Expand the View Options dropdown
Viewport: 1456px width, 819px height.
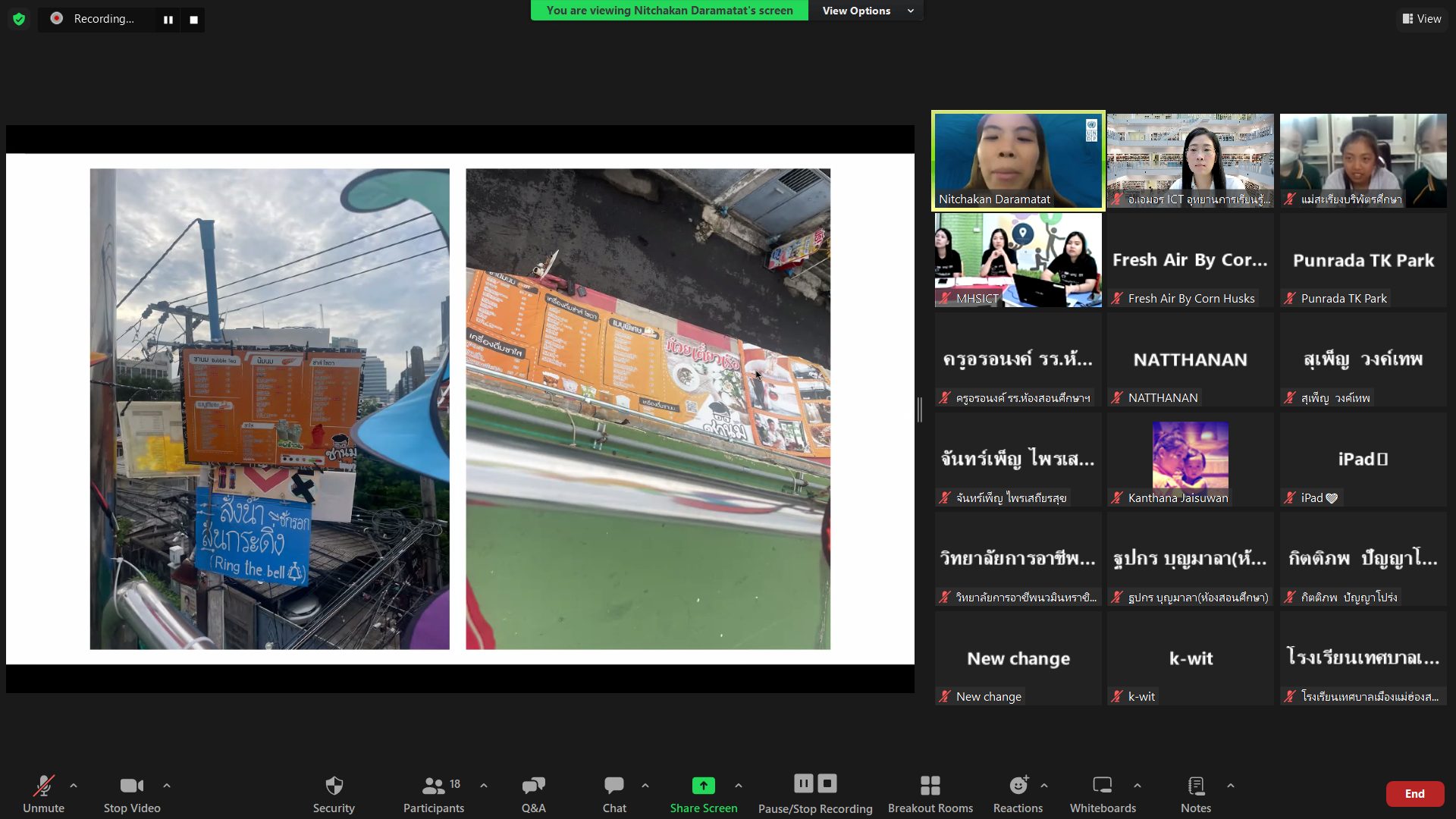pyautogui.click(x=867, y=11)
